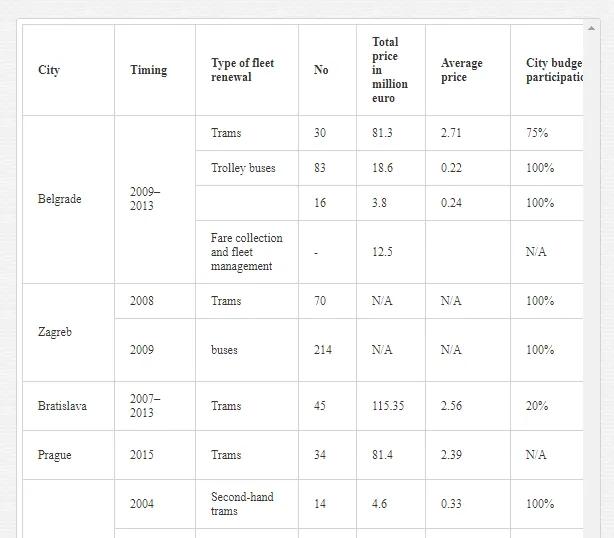Screen dimensions: 614x538
Task: Click the City column header
Action: tap(49, 70)
